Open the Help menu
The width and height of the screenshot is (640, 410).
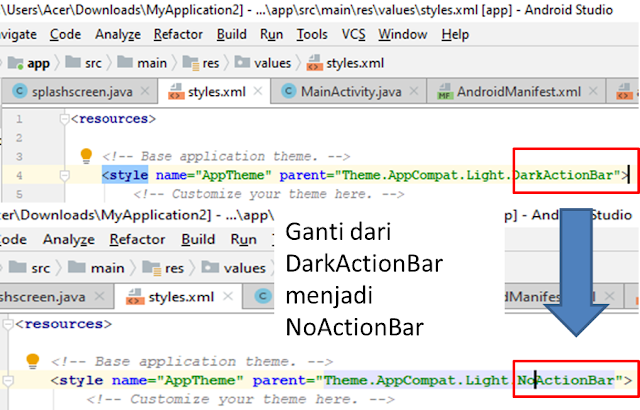tap(455, 35)
